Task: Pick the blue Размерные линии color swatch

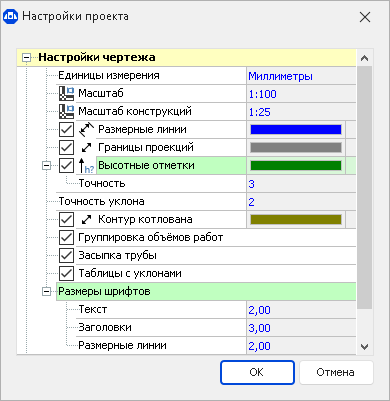Action: pyautogui.click(x=296, y=130)
